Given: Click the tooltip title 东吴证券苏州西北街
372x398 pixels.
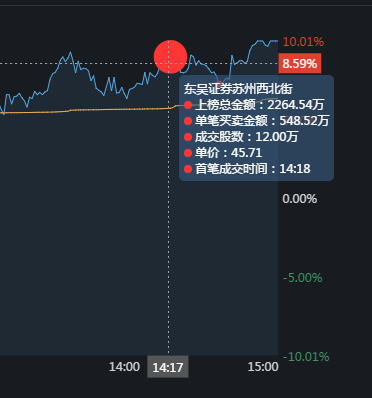Looking at the screenshot, I should [x=238, y=89].
